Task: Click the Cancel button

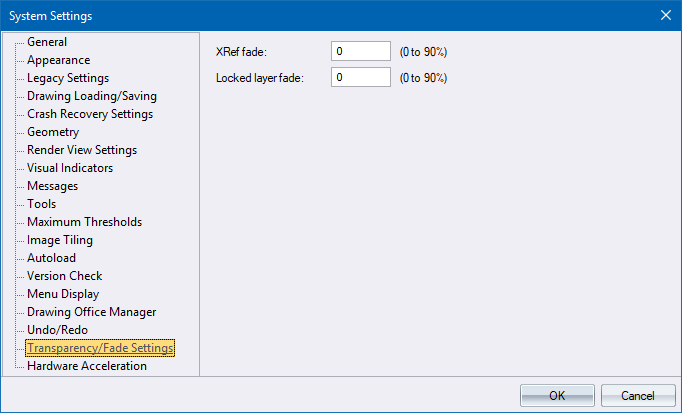Action: (638, 396)
